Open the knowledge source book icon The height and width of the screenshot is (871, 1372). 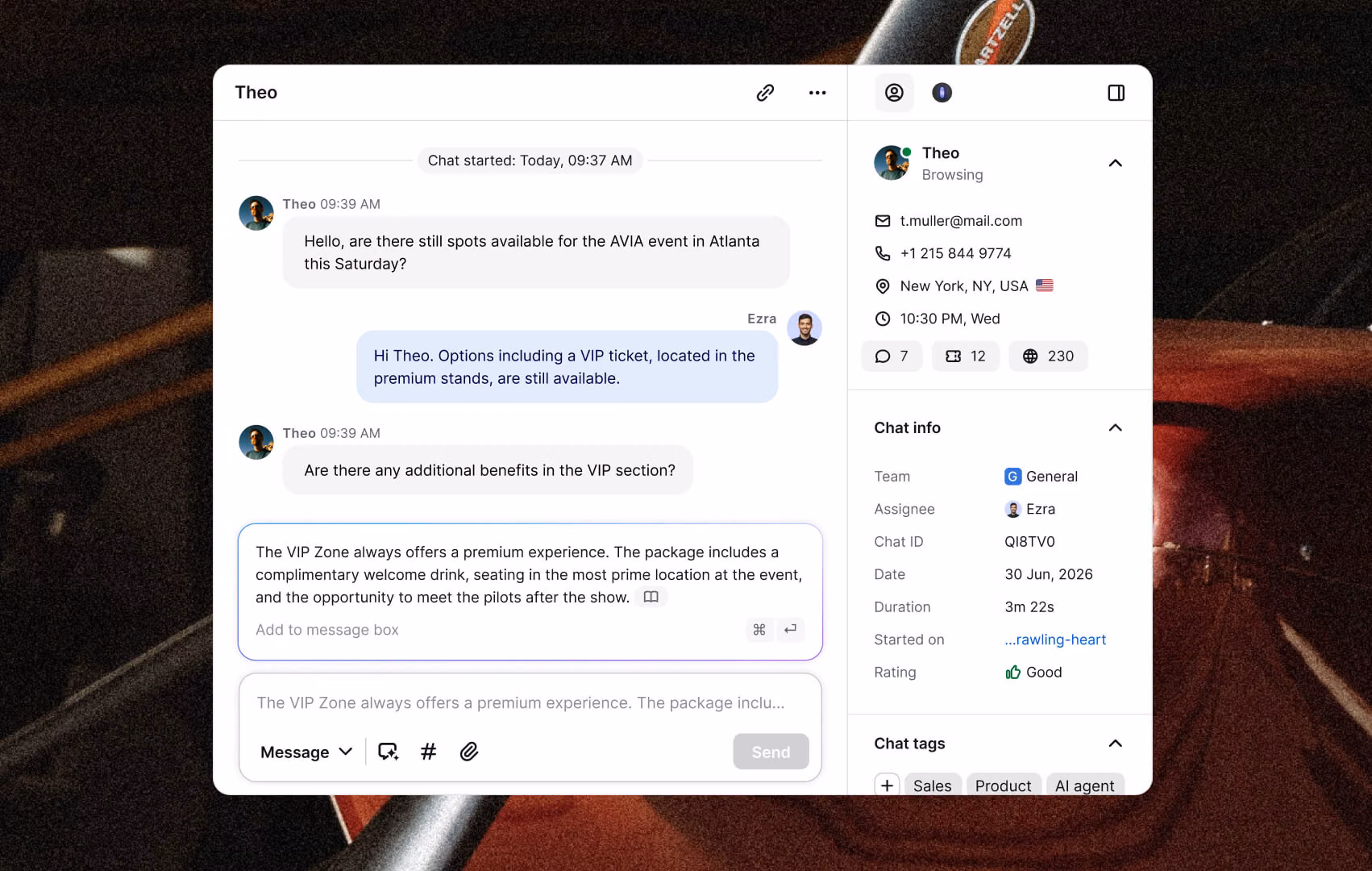[x=651, y=598]
